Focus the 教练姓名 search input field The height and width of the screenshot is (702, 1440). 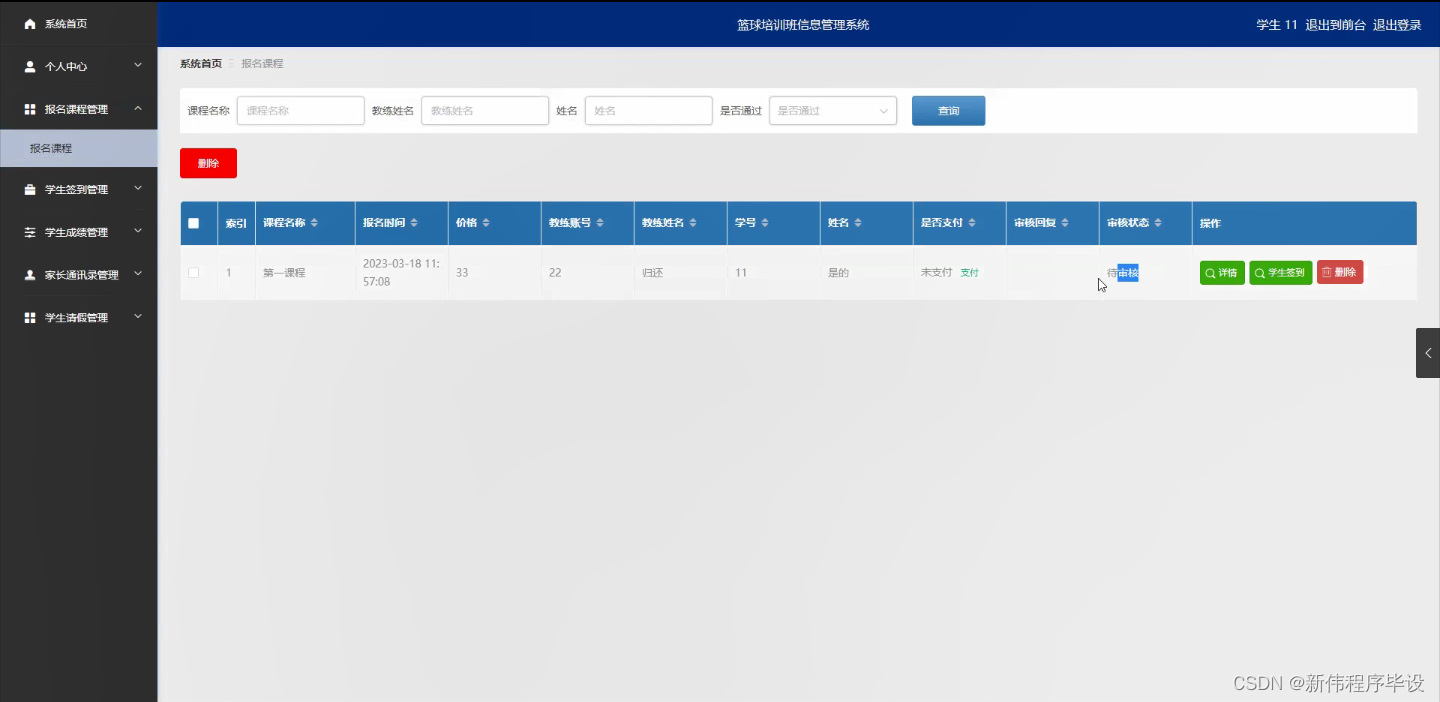click(x=485, y=111)
